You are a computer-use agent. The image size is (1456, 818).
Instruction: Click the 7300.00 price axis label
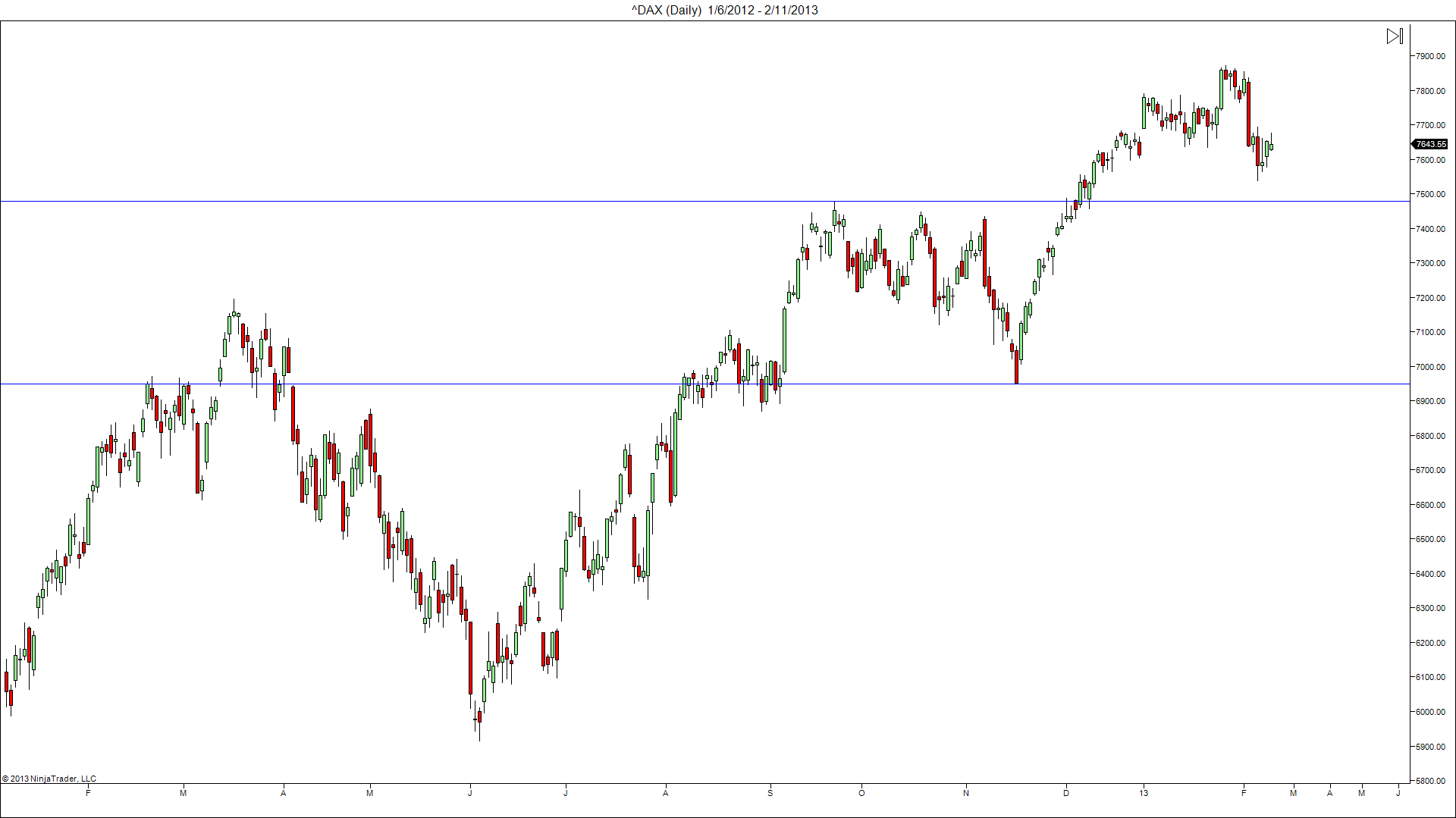click(x=1430, y=263)
